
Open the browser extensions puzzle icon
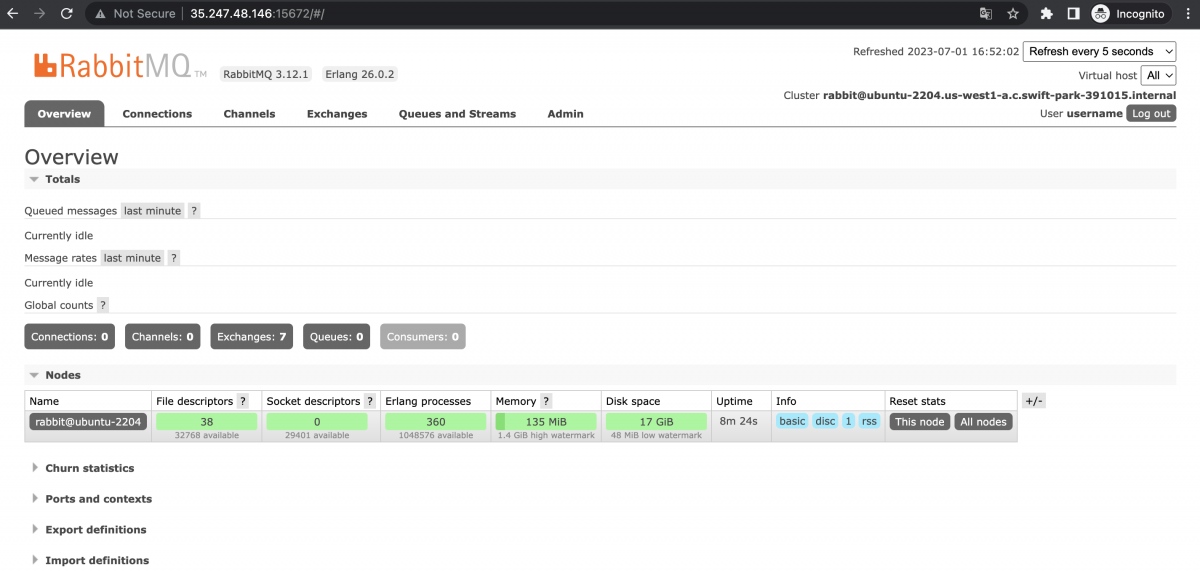tap(1047, 14)
